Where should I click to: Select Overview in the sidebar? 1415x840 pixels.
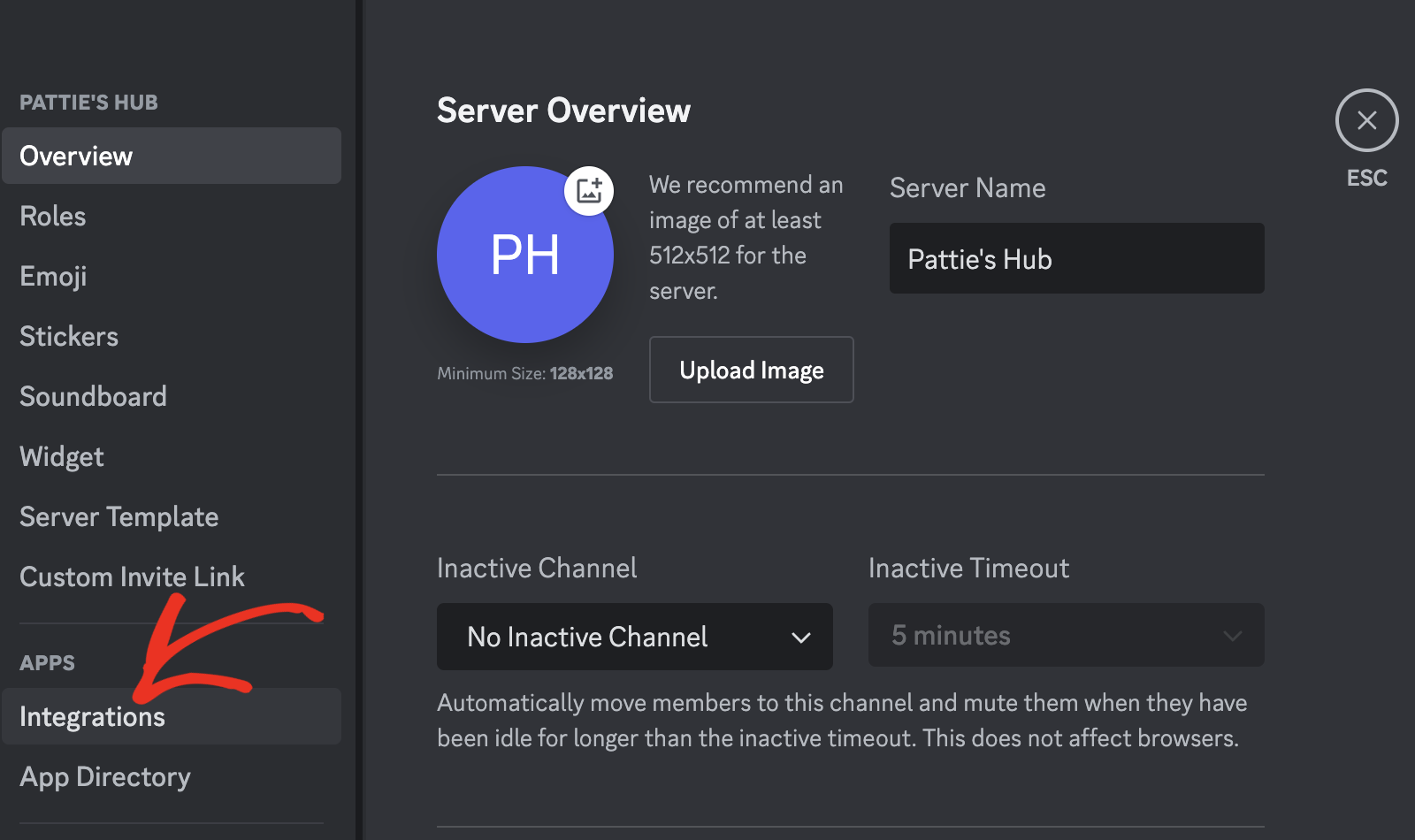coord(171,157)
